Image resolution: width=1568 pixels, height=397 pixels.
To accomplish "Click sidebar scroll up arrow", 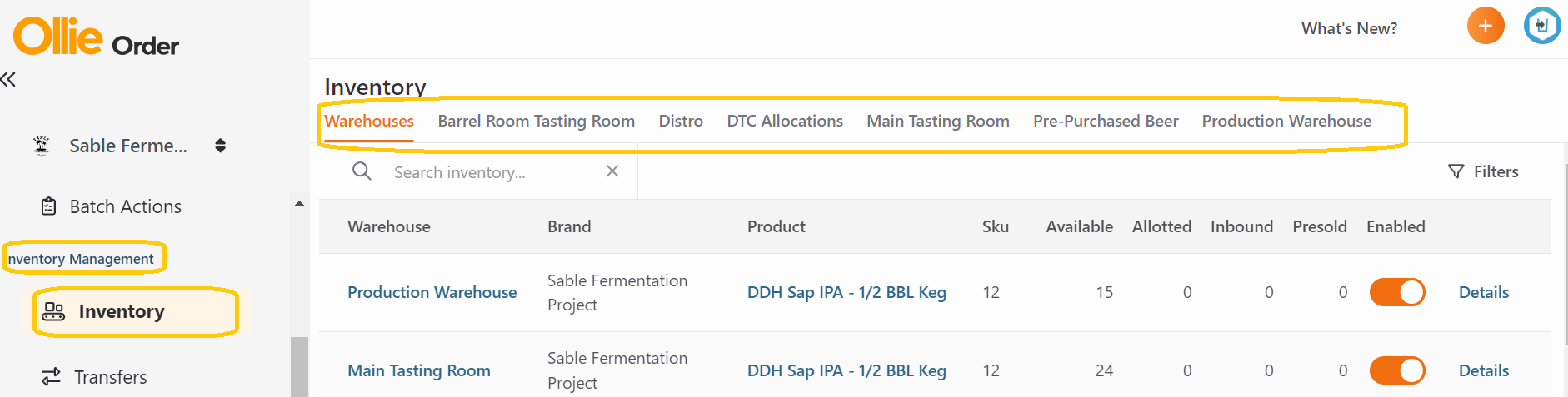I will (299, 203).
